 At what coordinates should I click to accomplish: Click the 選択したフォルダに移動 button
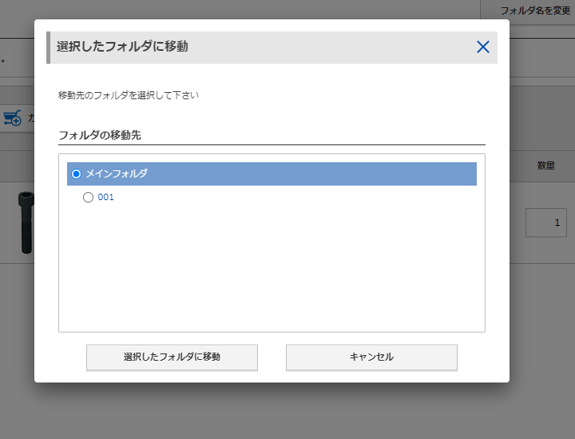point(172,357)
